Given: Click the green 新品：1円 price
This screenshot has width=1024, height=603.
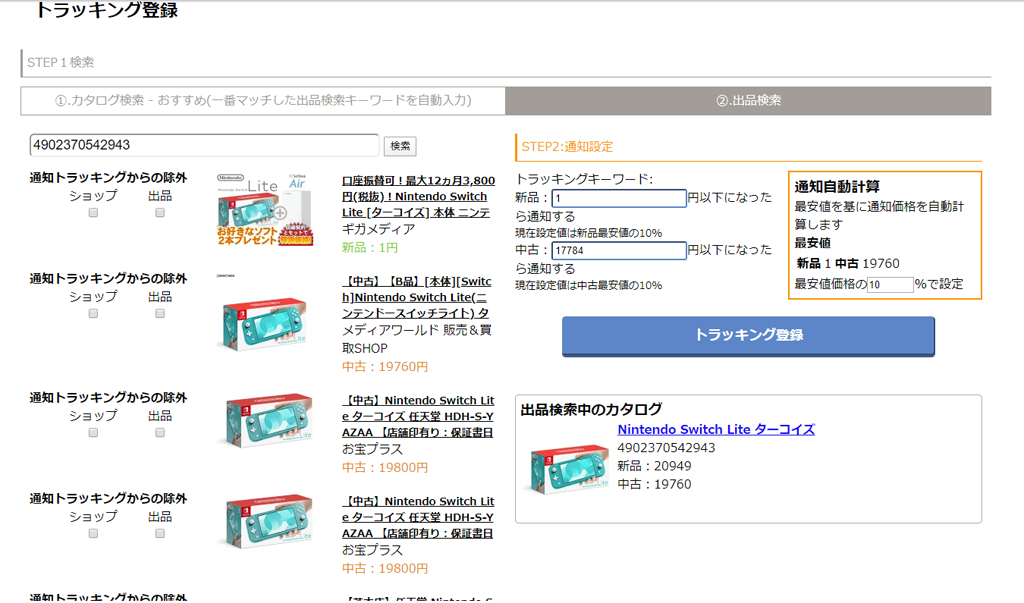Looking at the screenshot, I should pyautogui.click(x=370, y=248).
